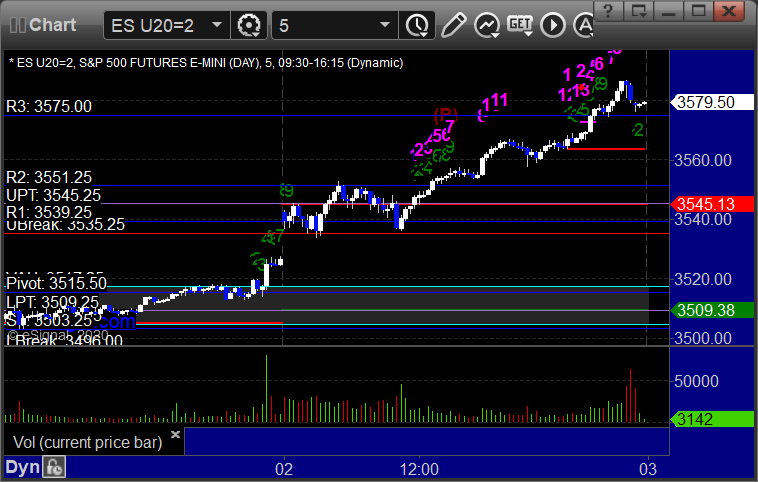Click the 3520.00 price scale label
The height and width of the screenshot is (482, 758).
click(x=703, y=279)
